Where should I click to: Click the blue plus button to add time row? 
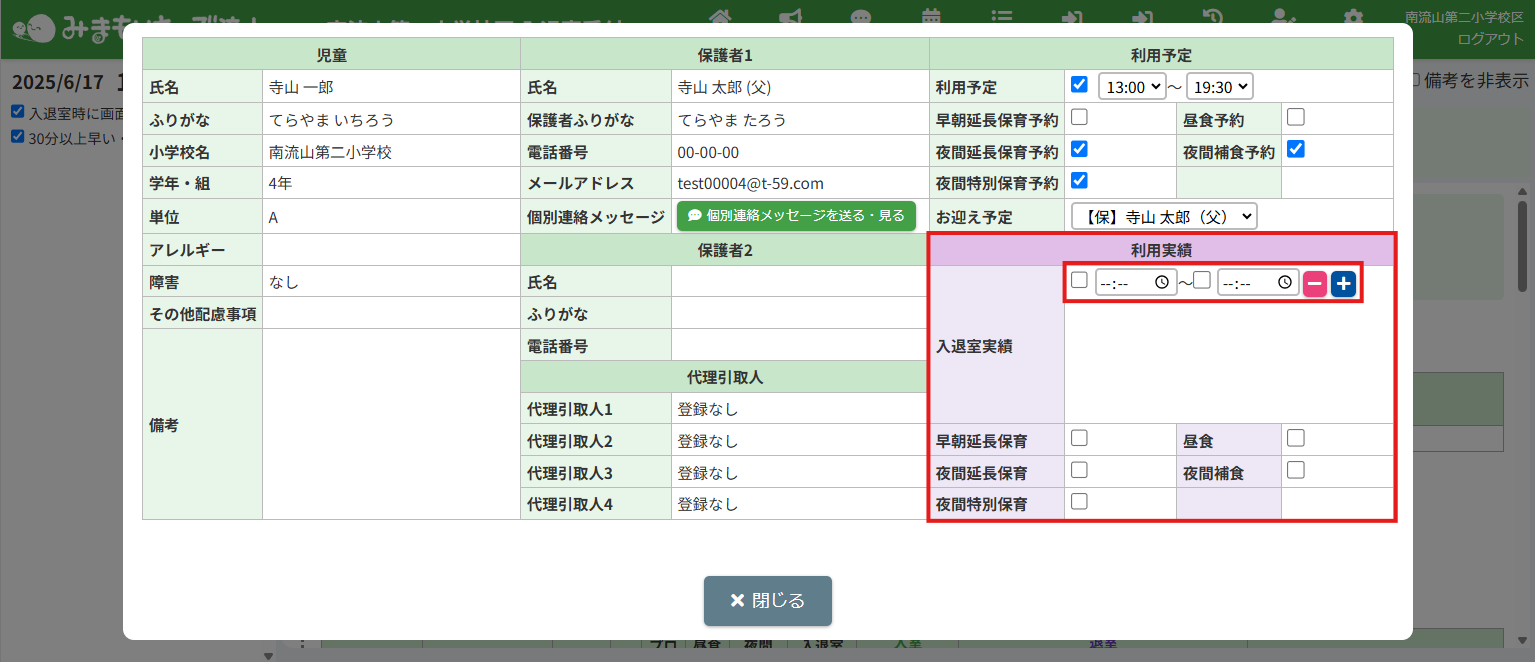tap(1343, 284)
